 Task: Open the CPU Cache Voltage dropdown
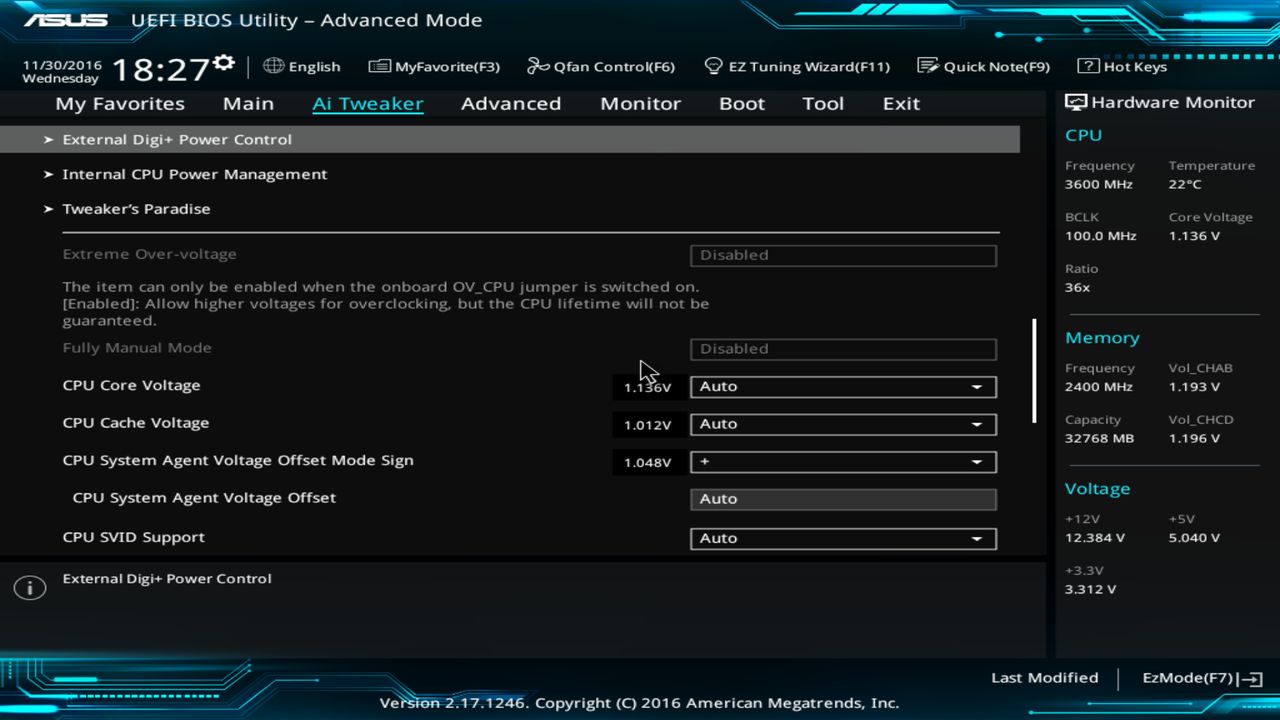tap(842, 424)
